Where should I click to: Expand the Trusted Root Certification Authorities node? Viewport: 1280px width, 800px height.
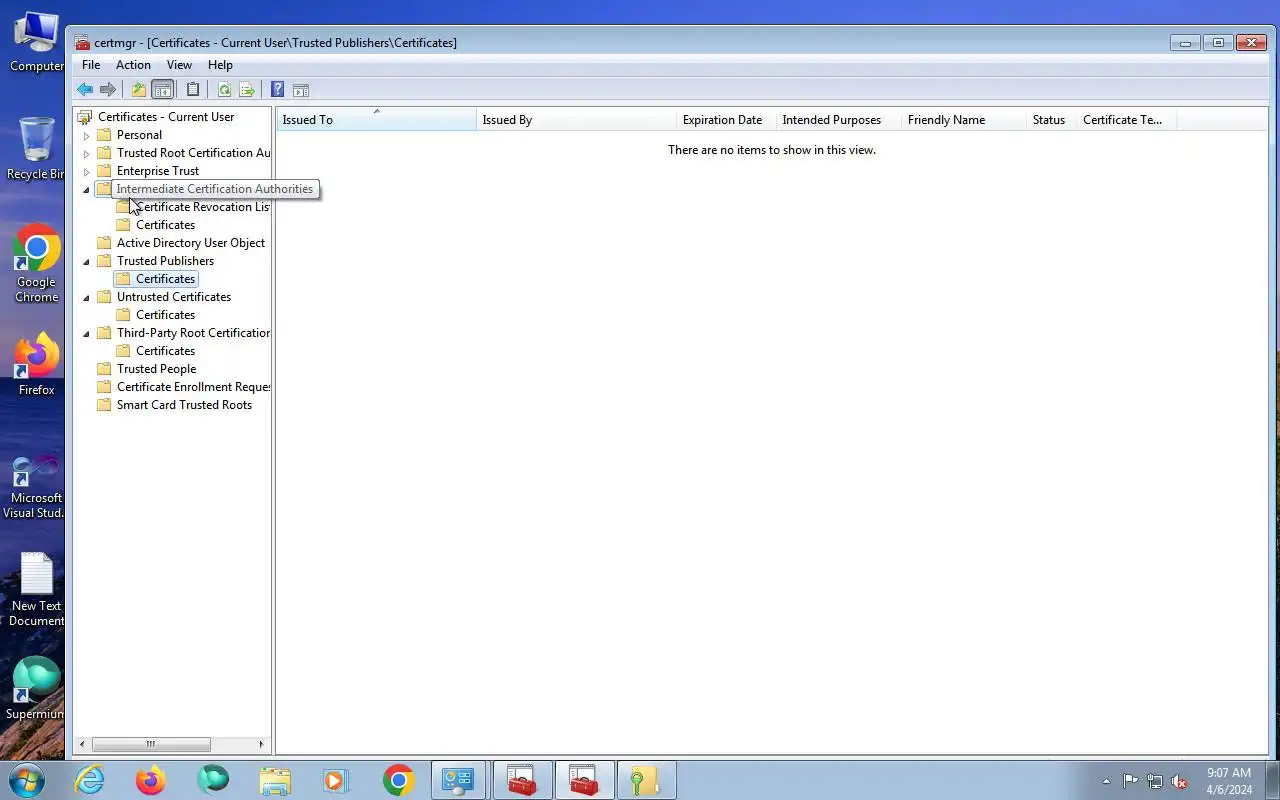(86, 153)
